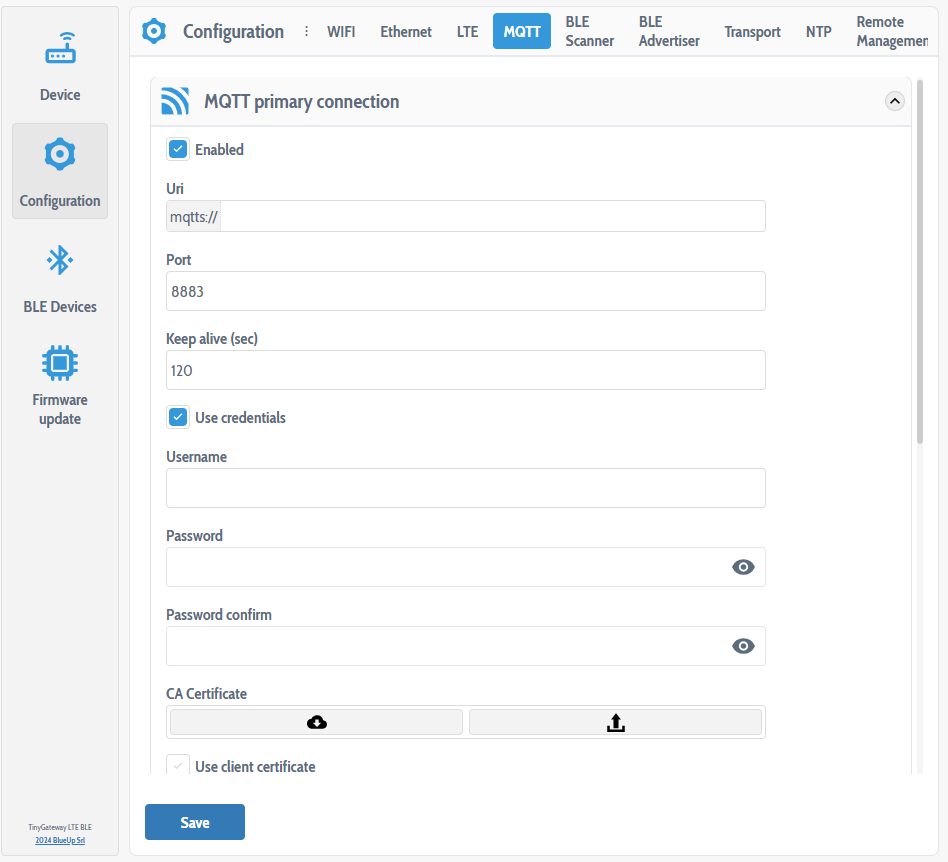This screenshot has height=862, width=948.
Task: Click the MQTT primary connection signal icon
Action: [175, 101]
